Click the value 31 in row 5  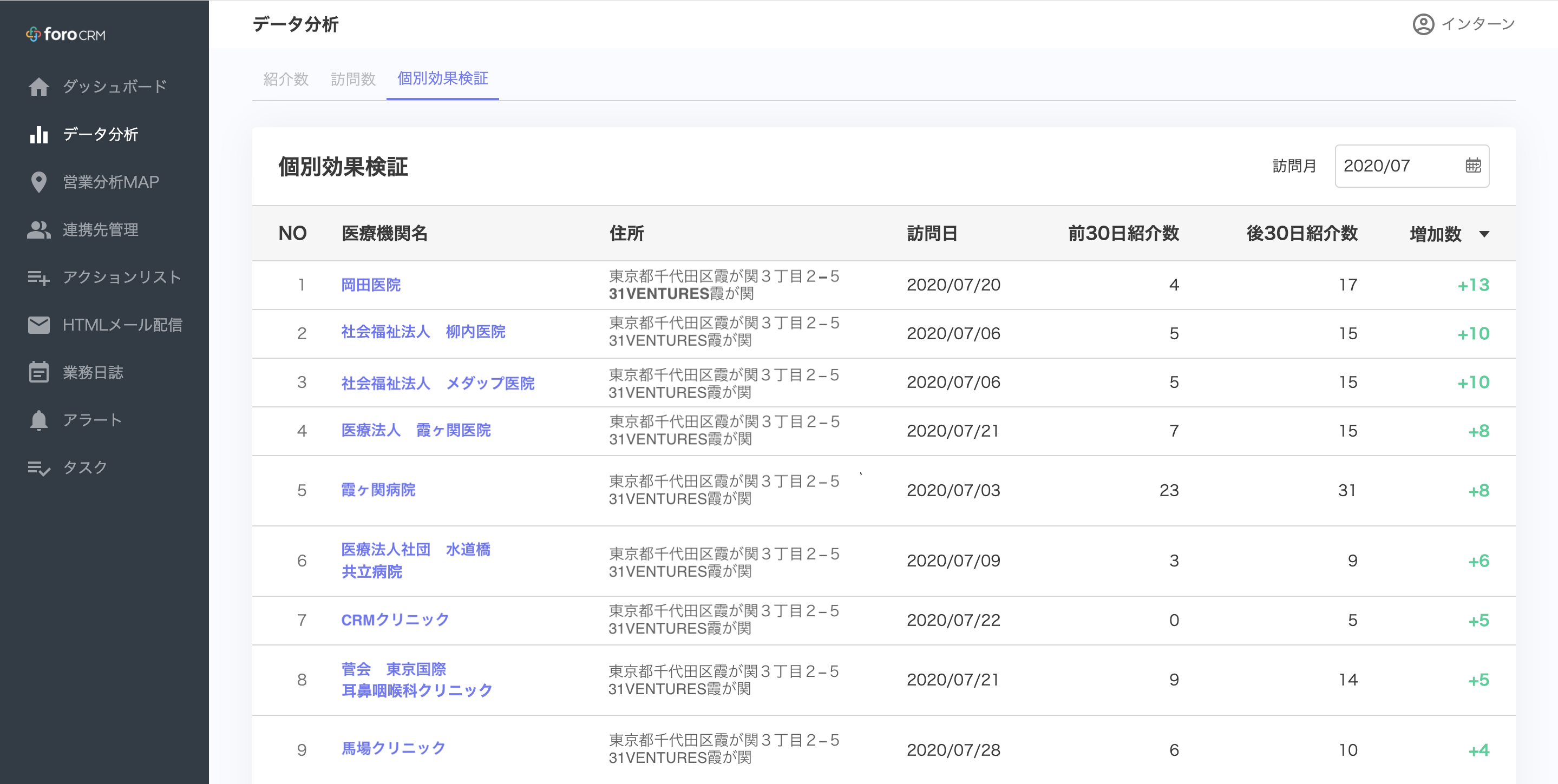pos(1347,490)
